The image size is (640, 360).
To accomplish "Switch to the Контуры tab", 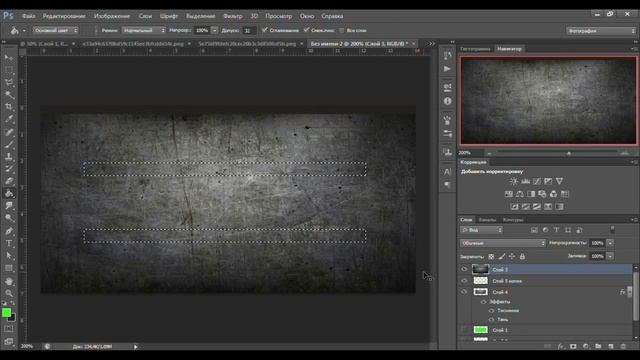I will (513, 220).
